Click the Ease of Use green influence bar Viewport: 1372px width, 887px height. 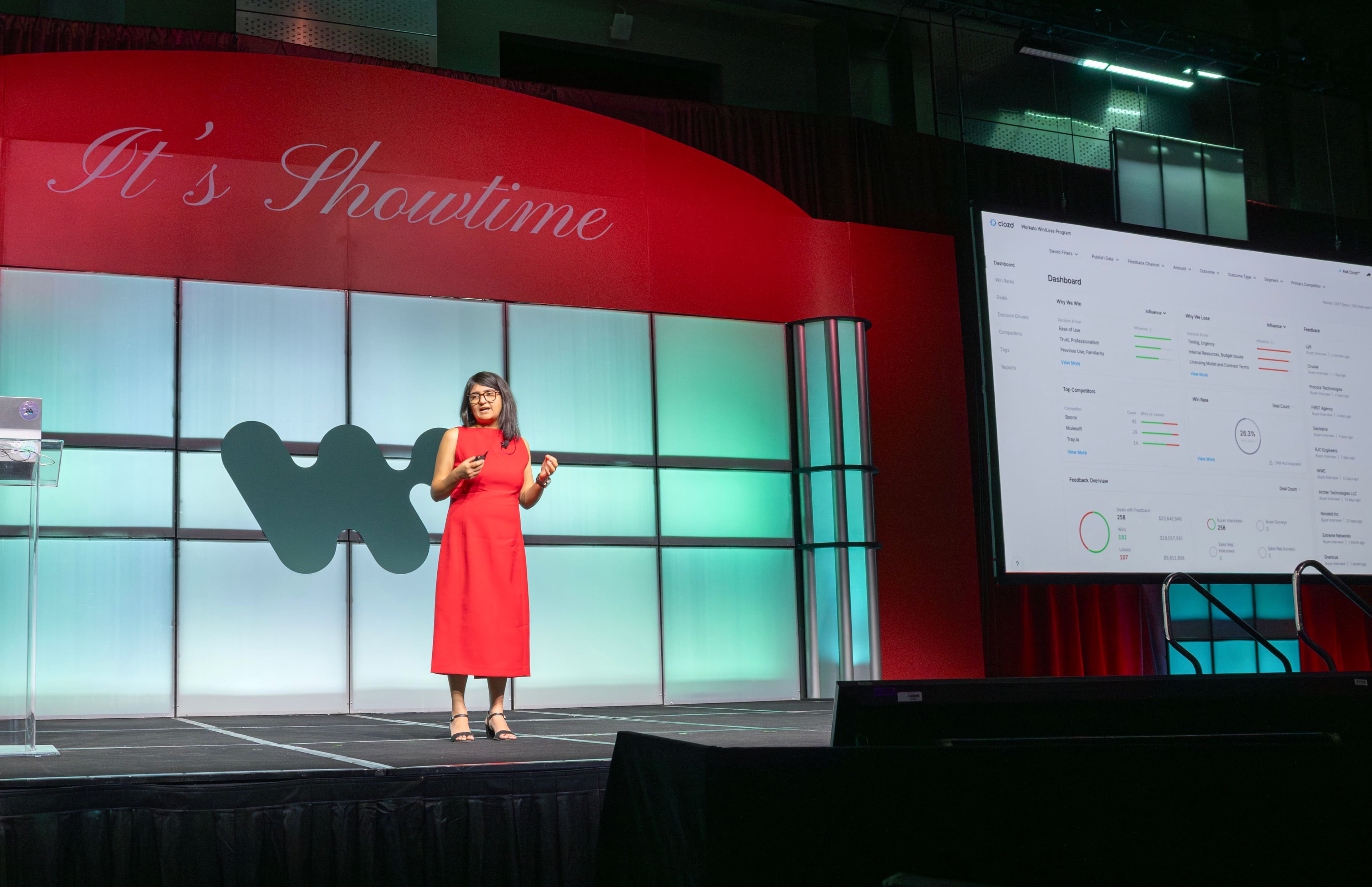1153,338
